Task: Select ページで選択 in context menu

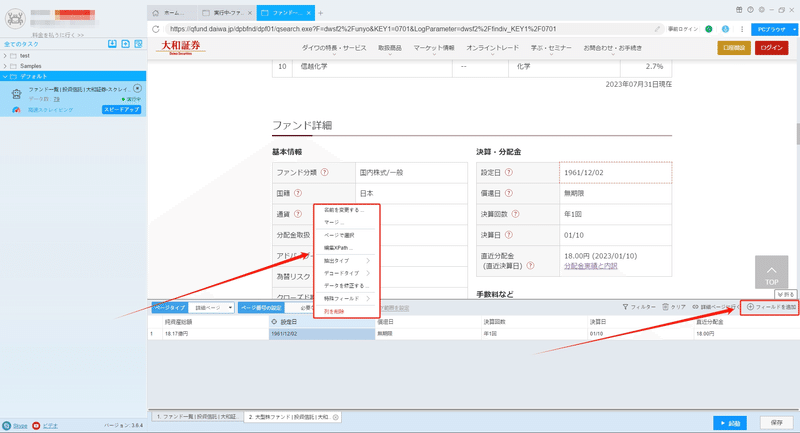Action: coord(339,235)
